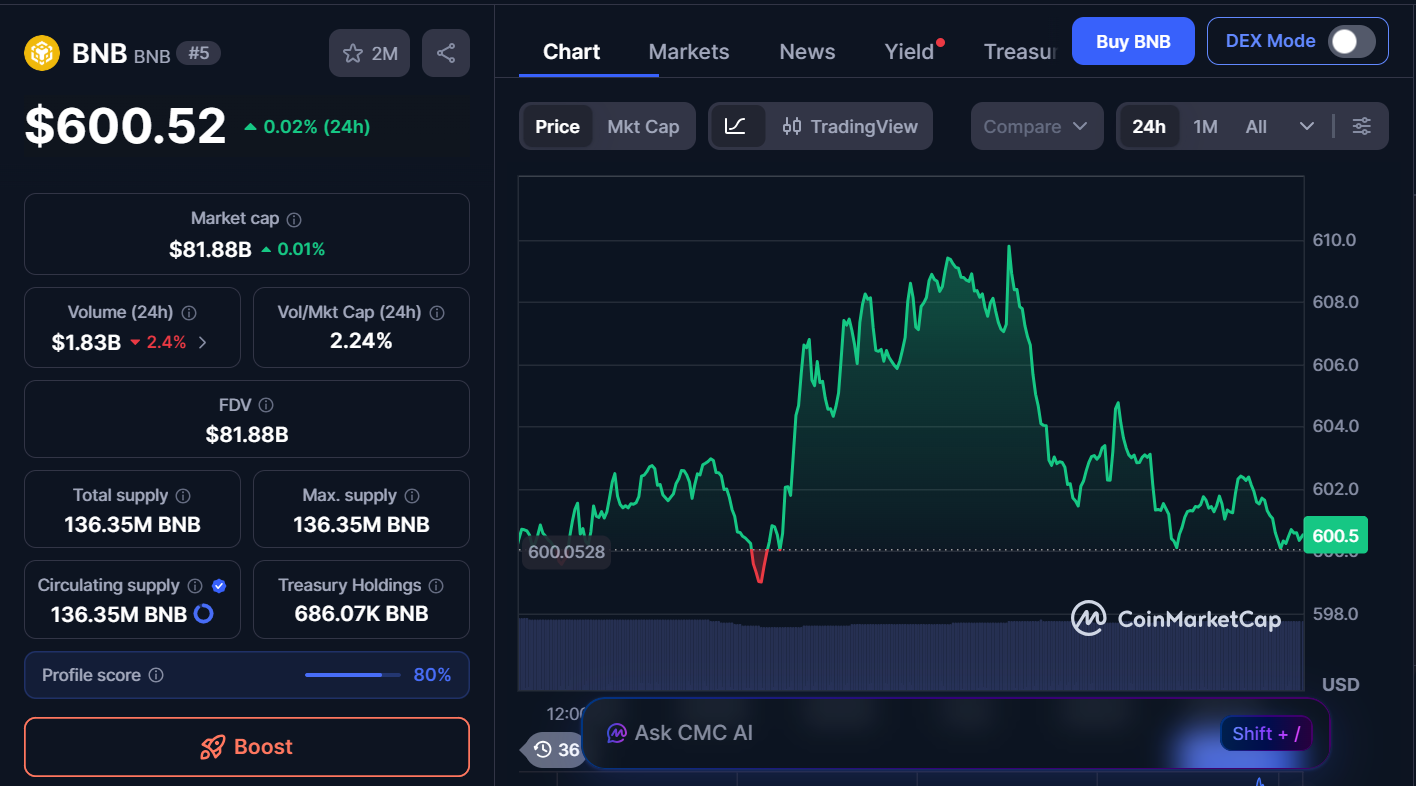The width and height of the screenshot is (1416, 786).
Task: Toggle DEX Mode switch
Action: [1351, 41]
